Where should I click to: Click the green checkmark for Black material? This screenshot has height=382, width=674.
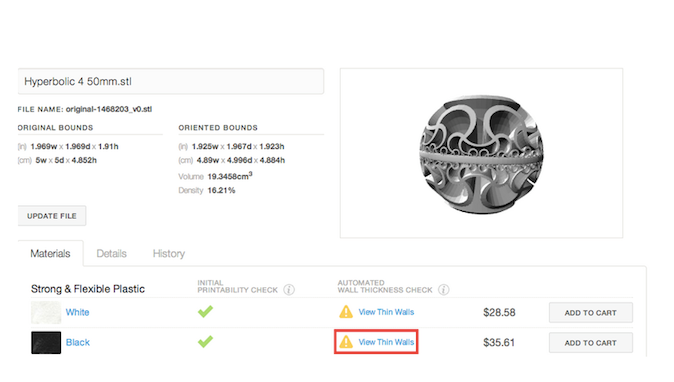(205, 342)
